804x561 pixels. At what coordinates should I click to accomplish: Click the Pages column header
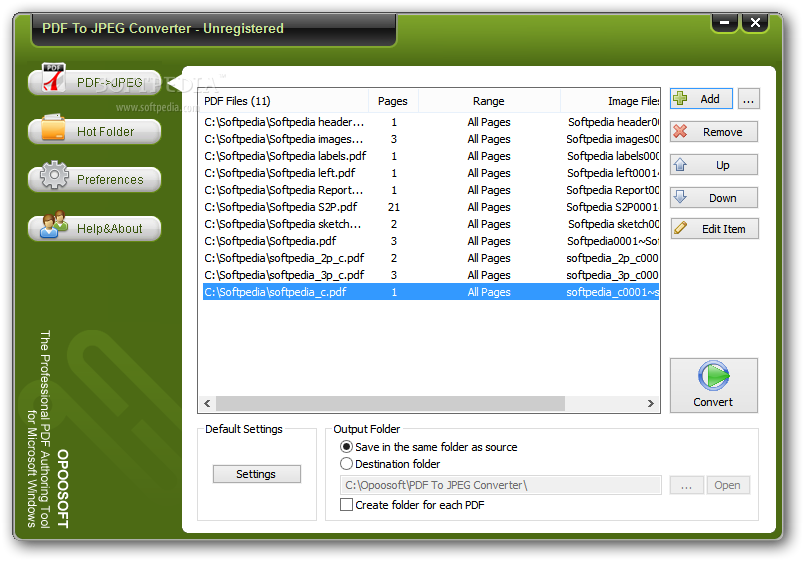pos(393,101)
